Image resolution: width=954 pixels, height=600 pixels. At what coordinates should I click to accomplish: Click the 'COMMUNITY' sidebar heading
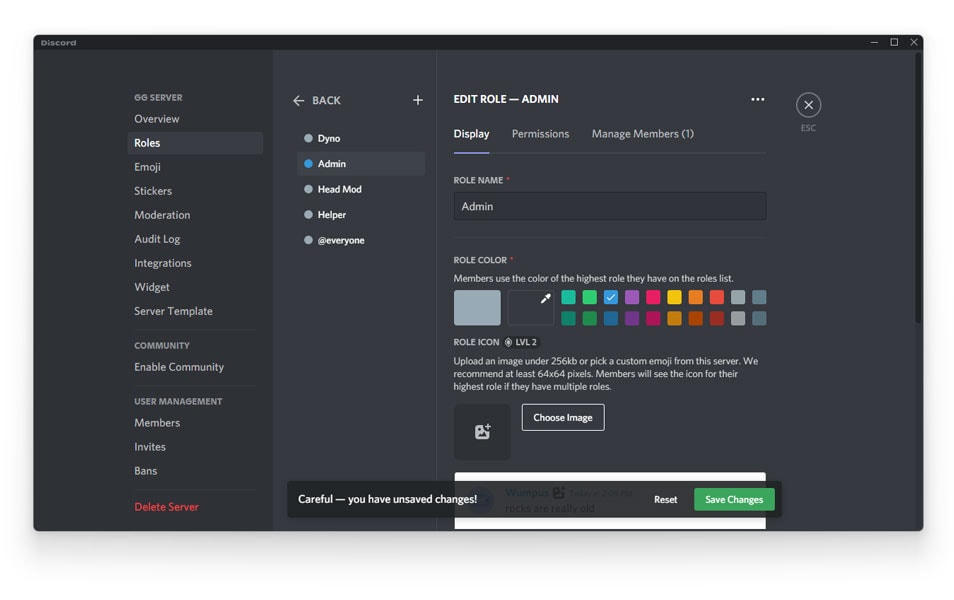(x=162, y=346)
